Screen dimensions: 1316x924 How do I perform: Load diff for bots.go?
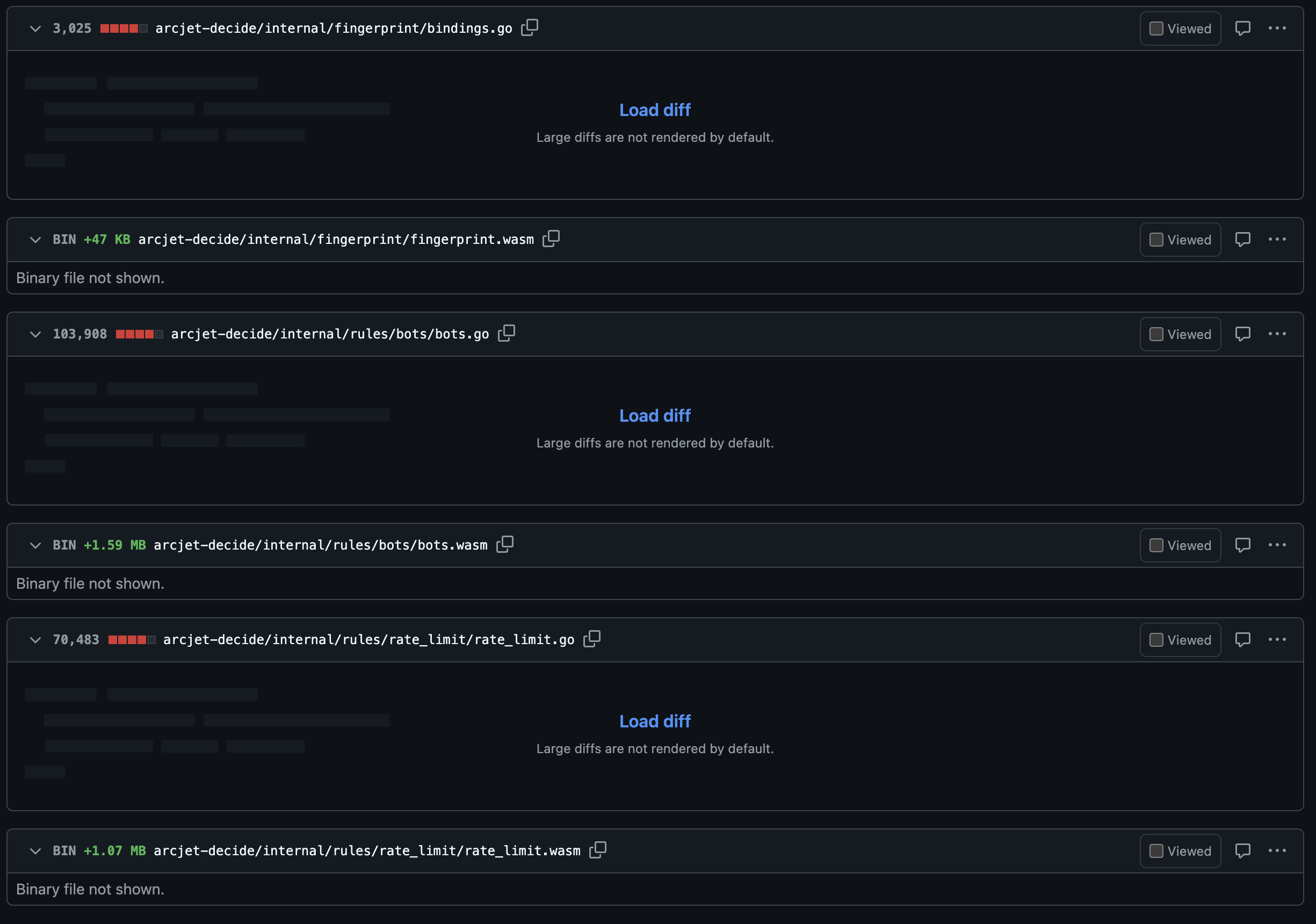click(x=655, y=415)
